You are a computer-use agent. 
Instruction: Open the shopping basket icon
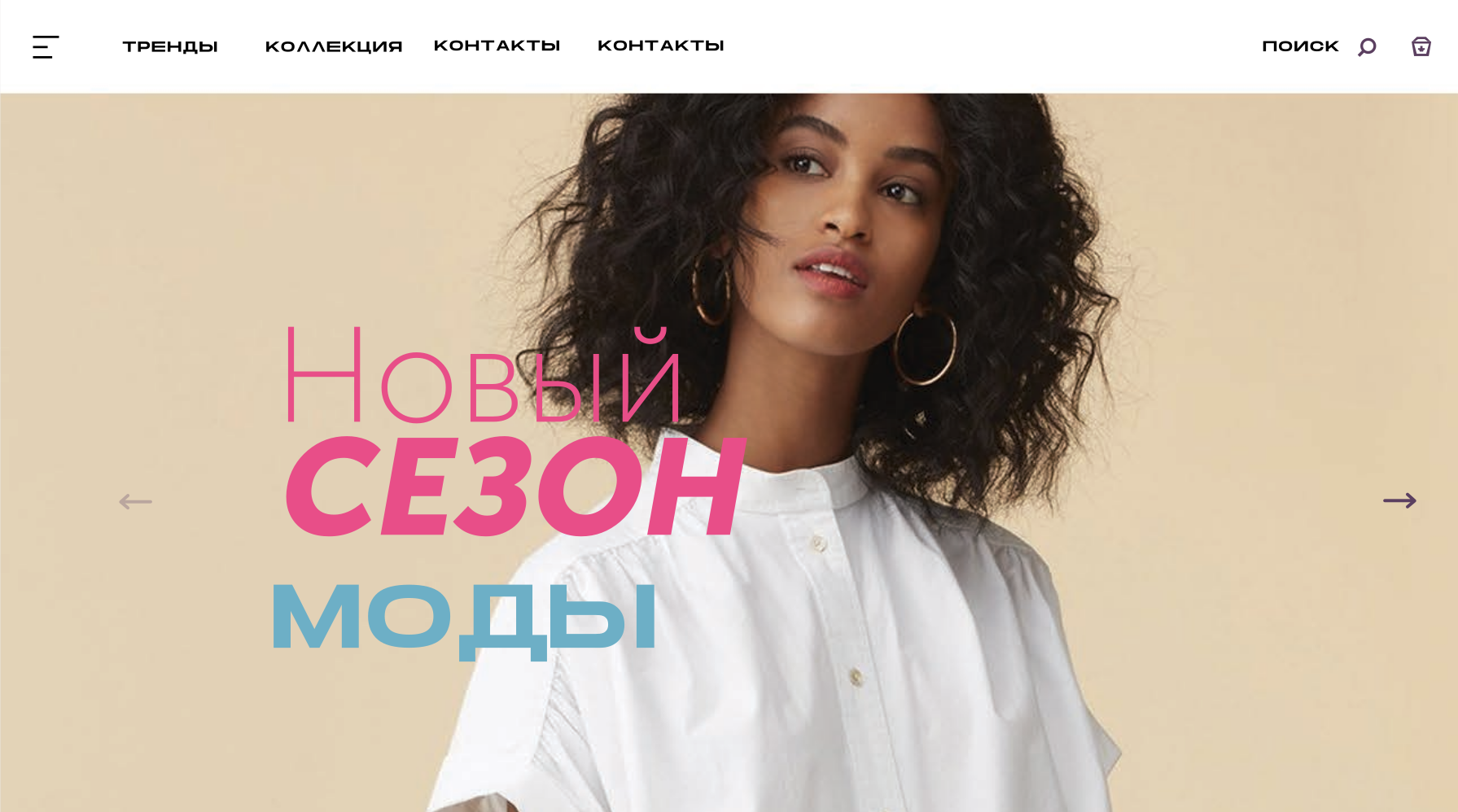pos(1421,46)
